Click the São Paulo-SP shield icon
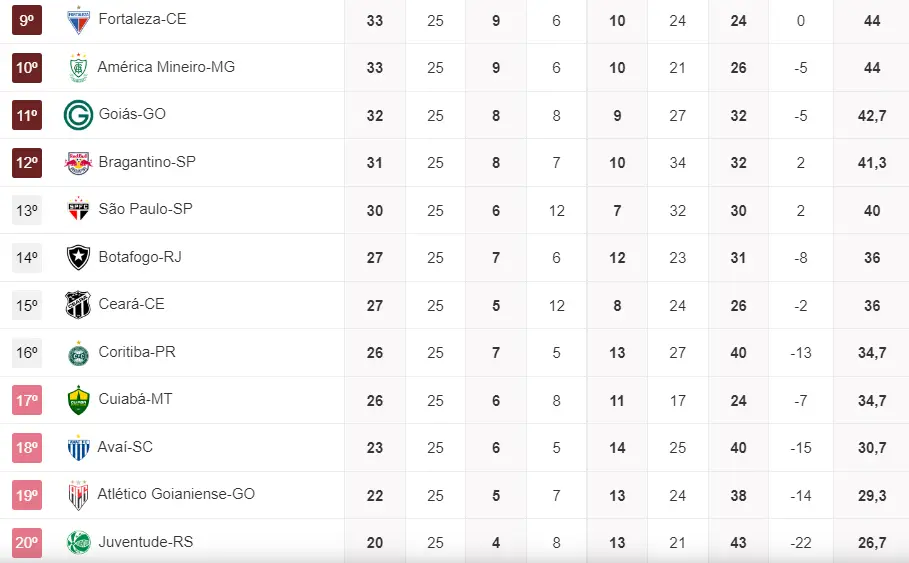 (78, 210)
